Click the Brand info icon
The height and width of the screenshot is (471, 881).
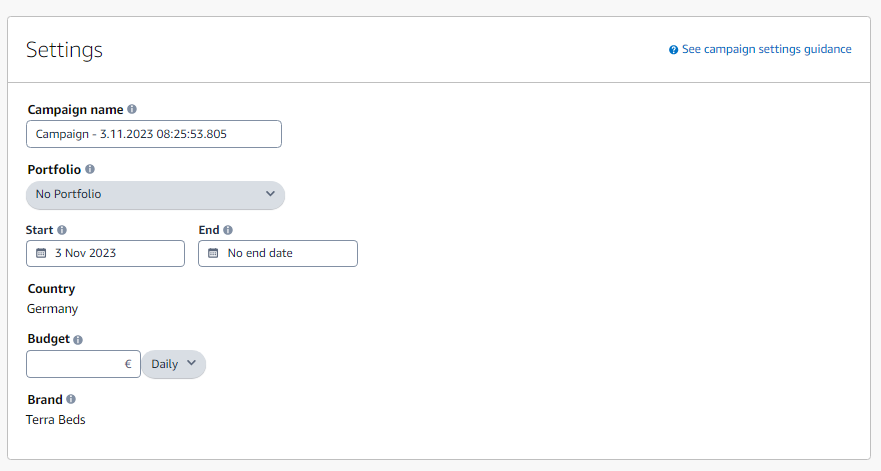(x=71, y=400)
